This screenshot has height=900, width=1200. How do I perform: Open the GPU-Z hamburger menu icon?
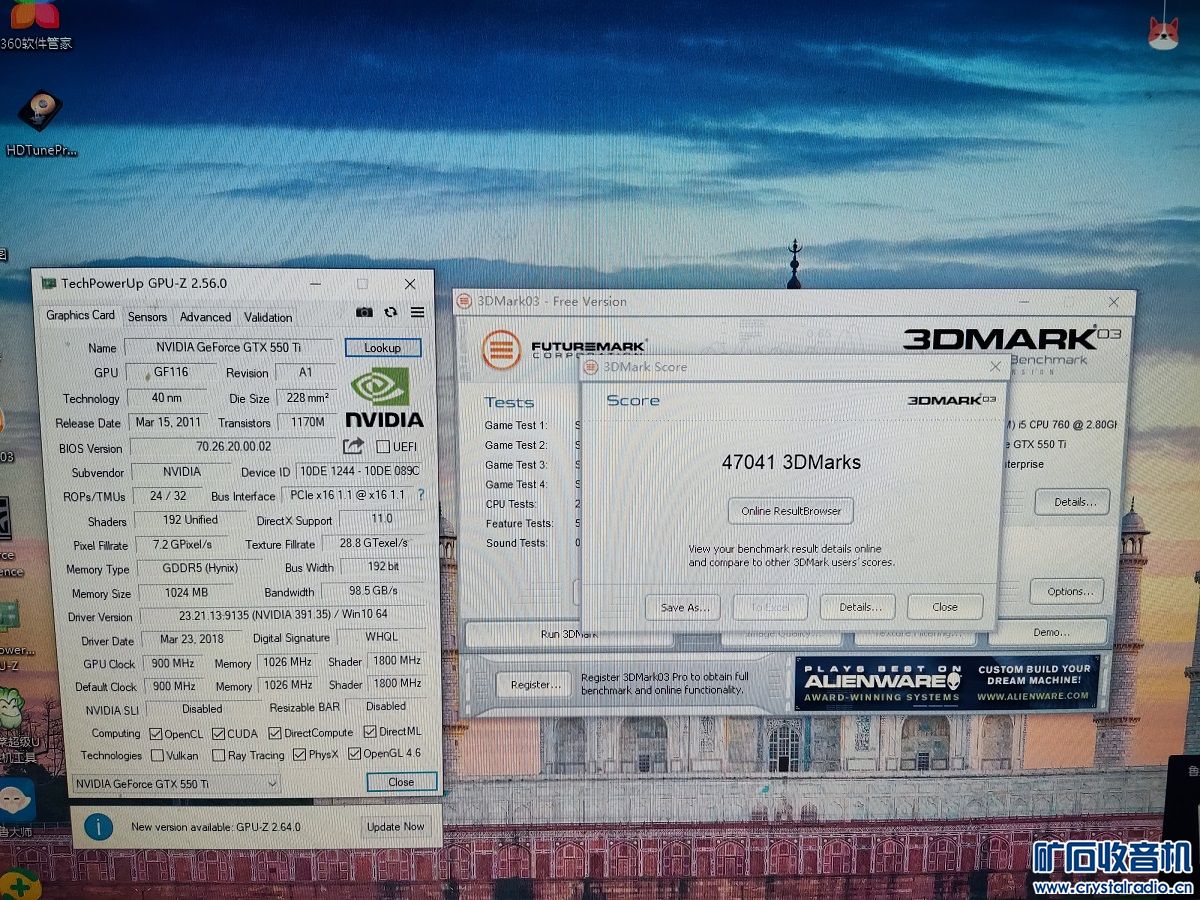coord(417,312)
